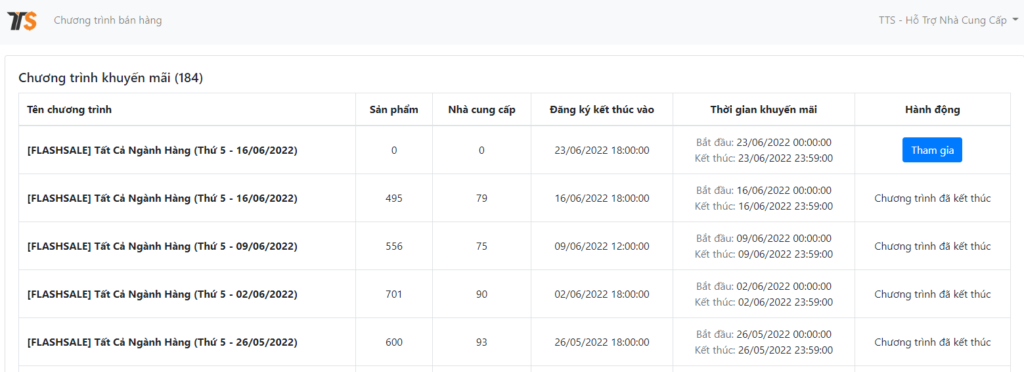Click the Sản phẩm column header

tap(394, 110)
